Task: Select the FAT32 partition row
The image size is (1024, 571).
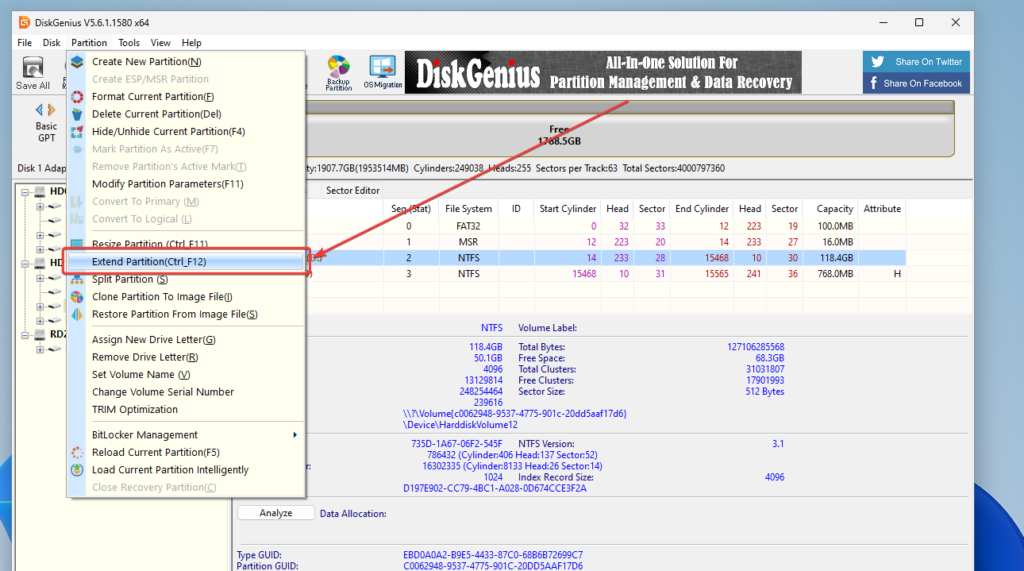Action: (606, 226)
